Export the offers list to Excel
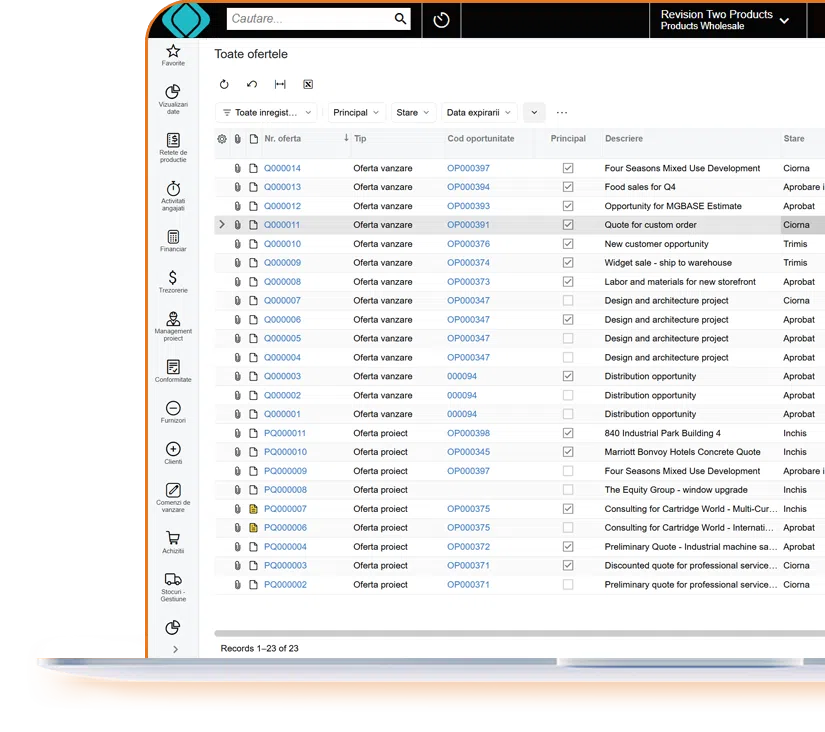The height and width of the screenshot is (732, 825). (308, 84)
